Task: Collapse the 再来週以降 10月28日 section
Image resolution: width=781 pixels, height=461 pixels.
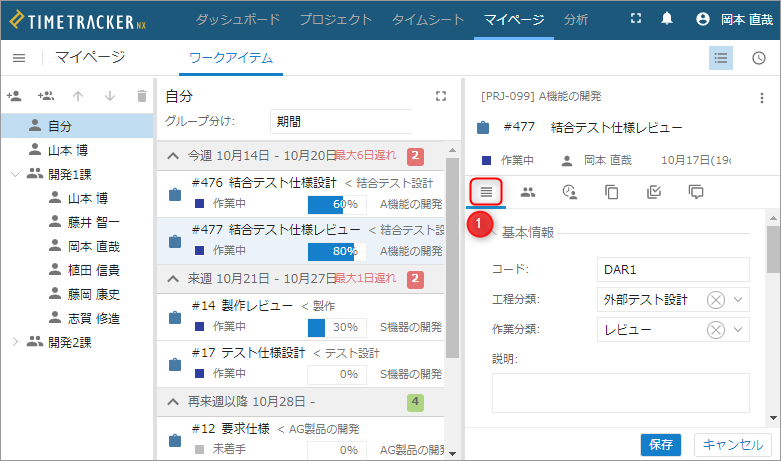Action: pyautogui.click(x=173, y=402)
